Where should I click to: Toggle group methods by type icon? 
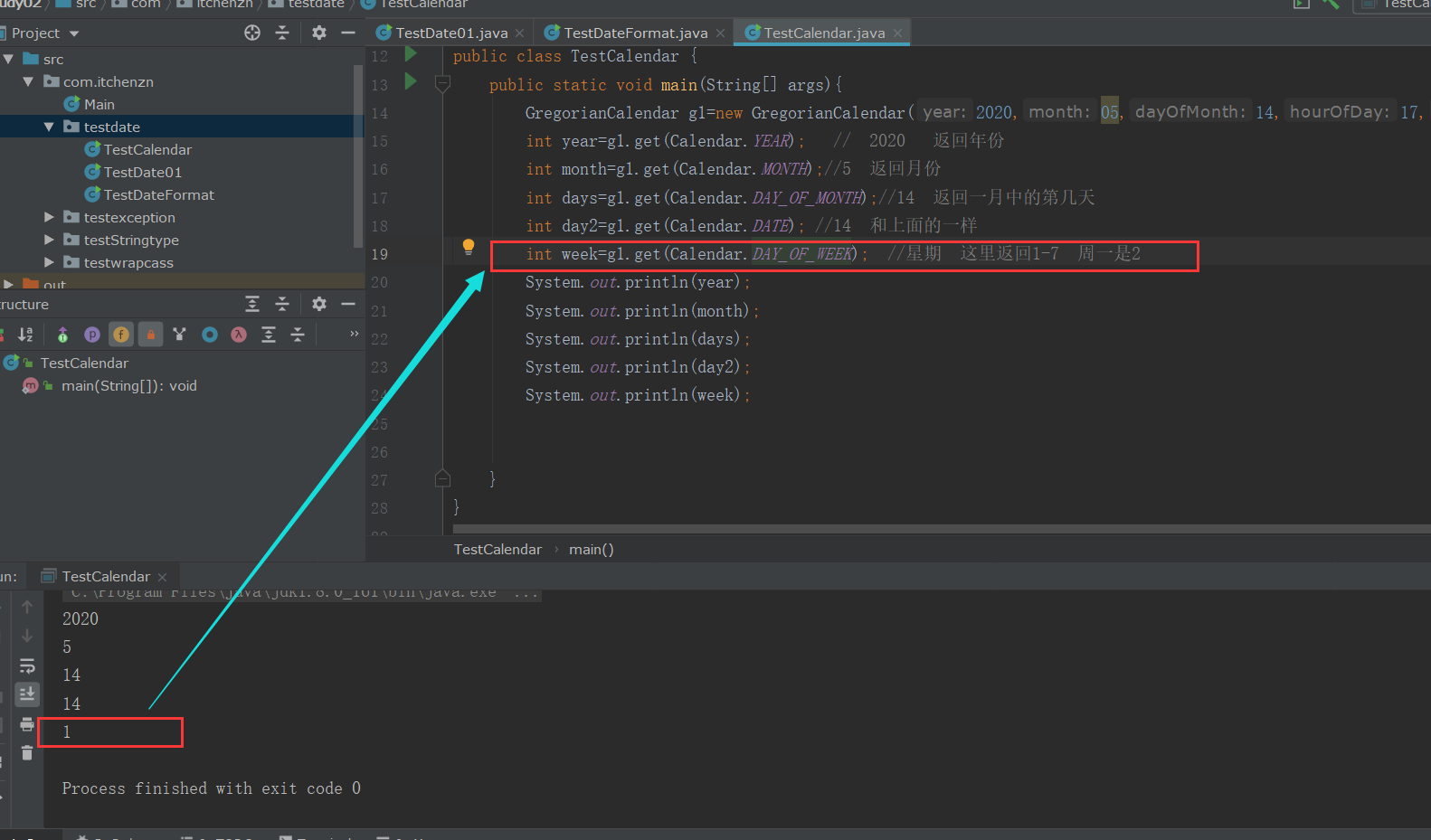click(179, 335)
